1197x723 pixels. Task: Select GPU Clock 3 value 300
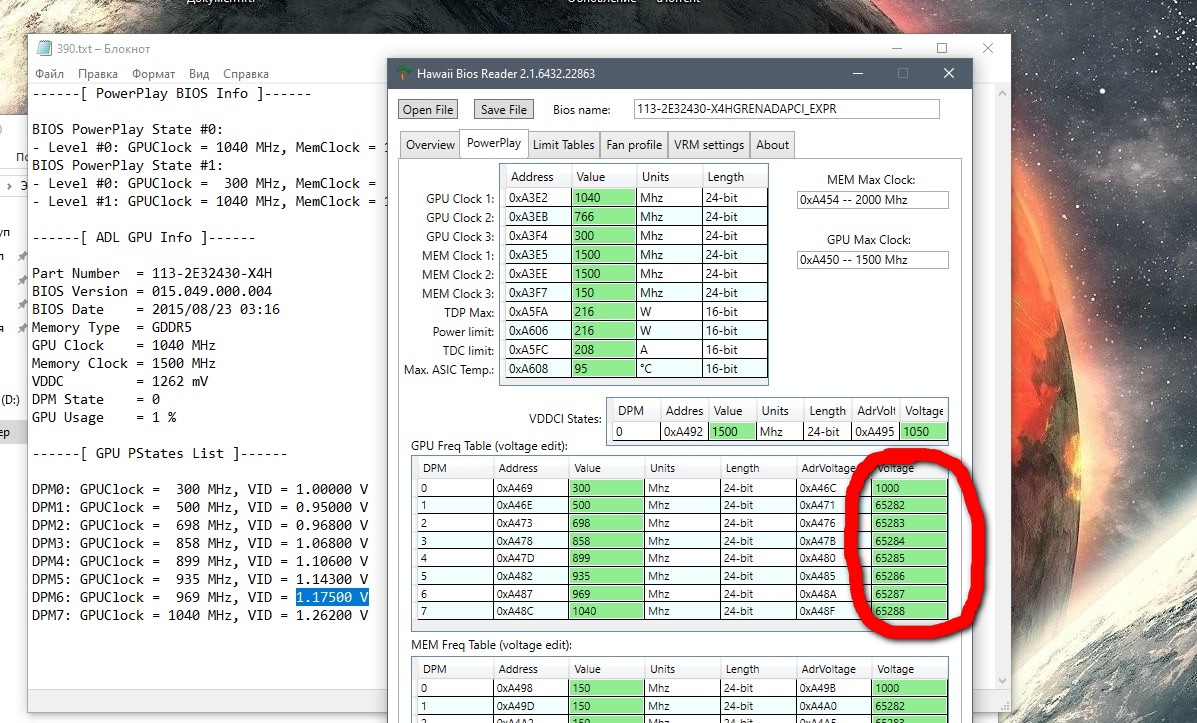[604, 236]
